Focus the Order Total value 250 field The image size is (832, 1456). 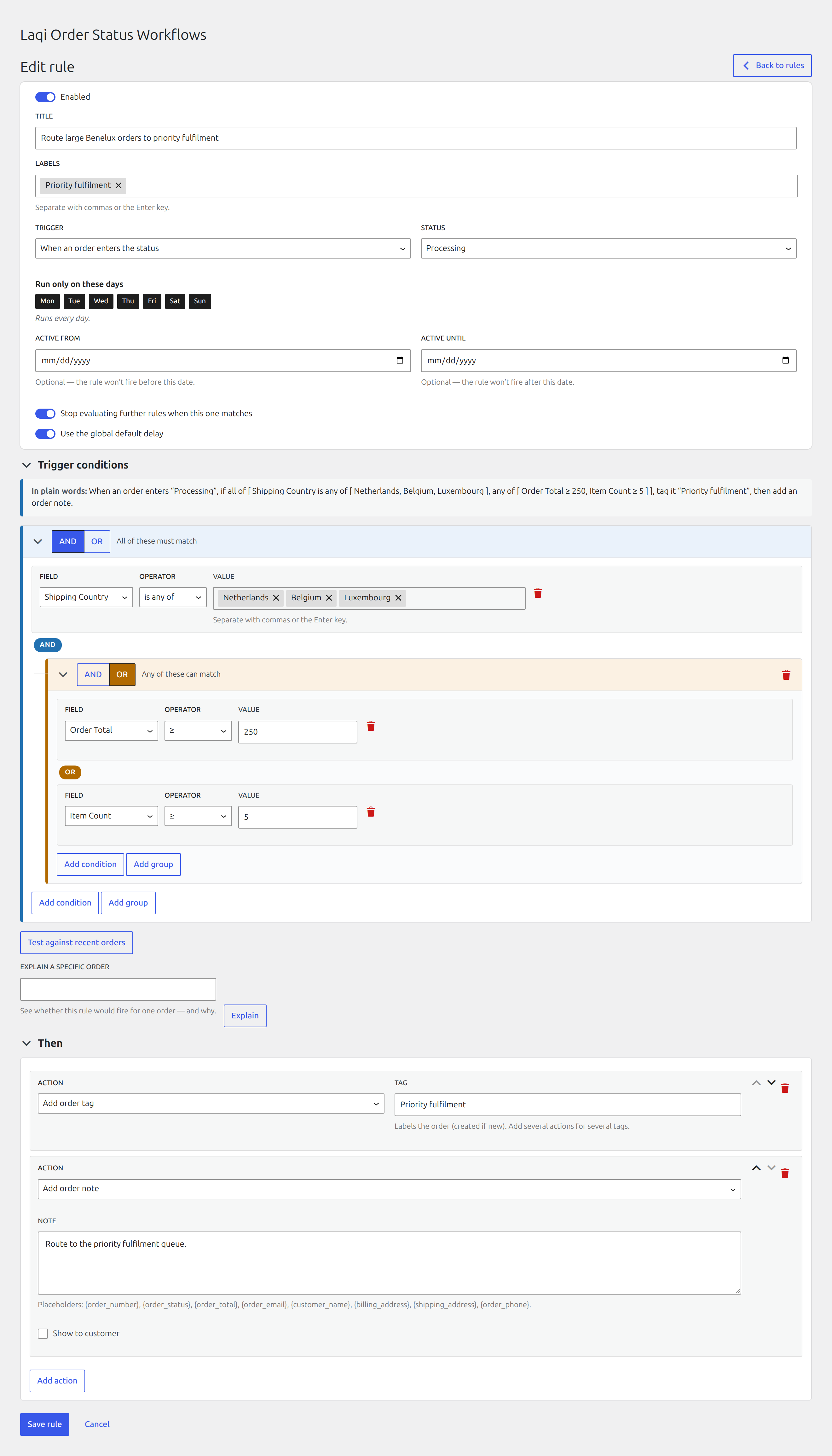coord(298,732)
